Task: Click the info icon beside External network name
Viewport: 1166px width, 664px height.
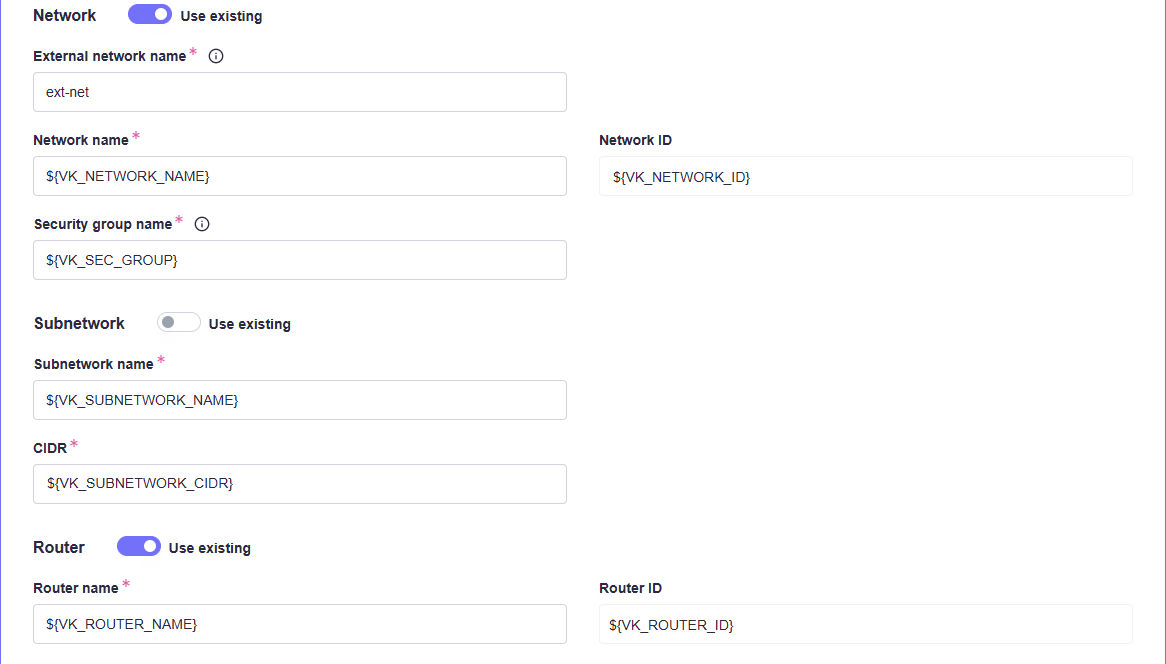Action: click(216, 56)
